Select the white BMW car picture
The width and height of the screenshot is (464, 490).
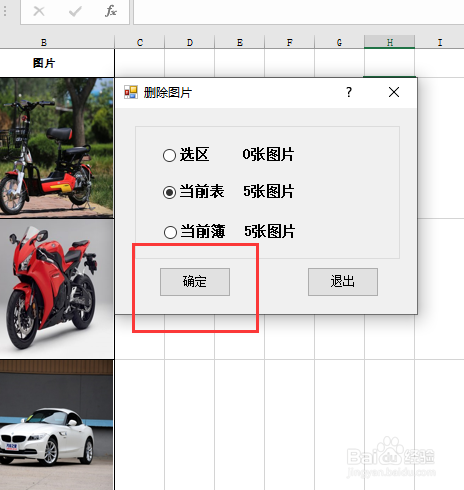pyautogui.click(x=57, y=425)
